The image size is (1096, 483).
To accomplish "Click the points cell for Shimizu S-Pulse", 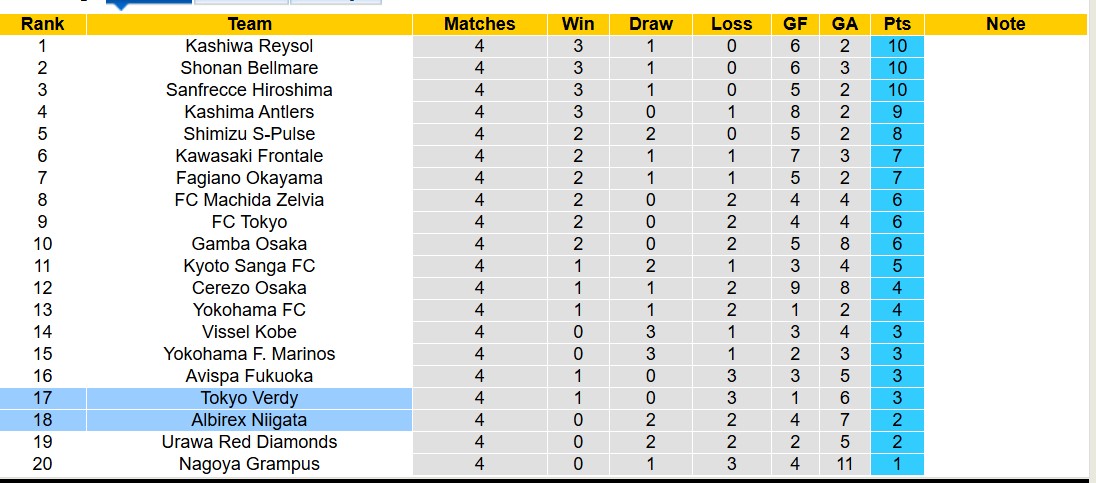I will (897, 134).
